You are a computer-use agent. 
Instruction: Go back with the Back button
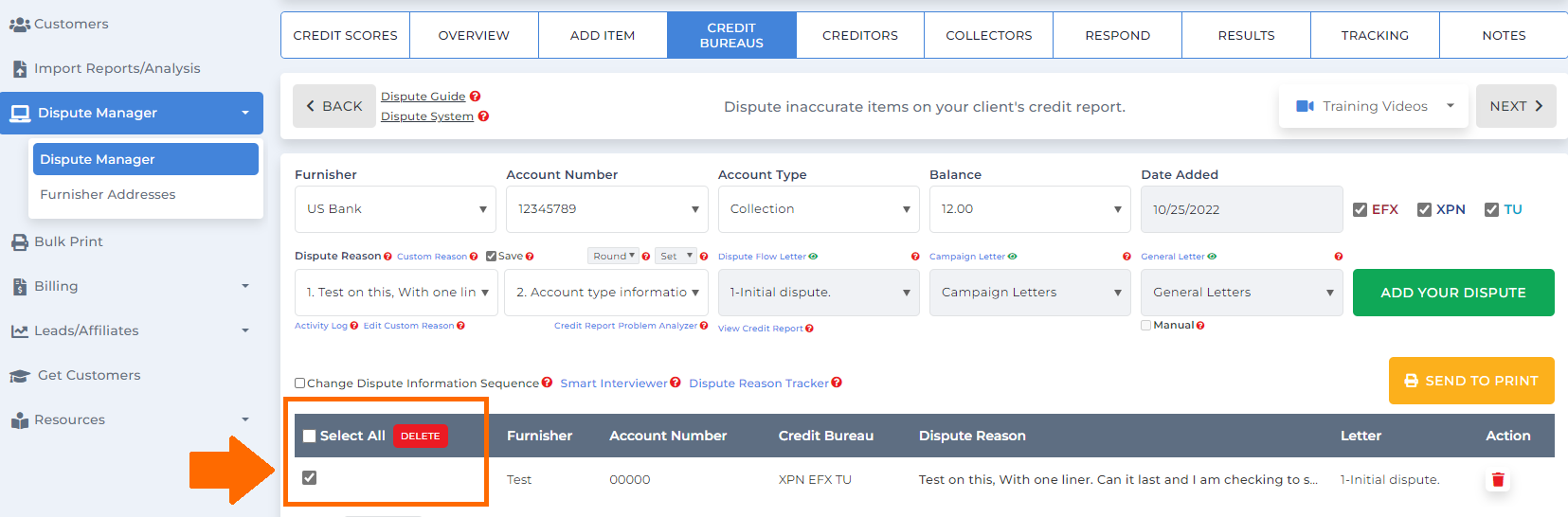pos(333,106)
